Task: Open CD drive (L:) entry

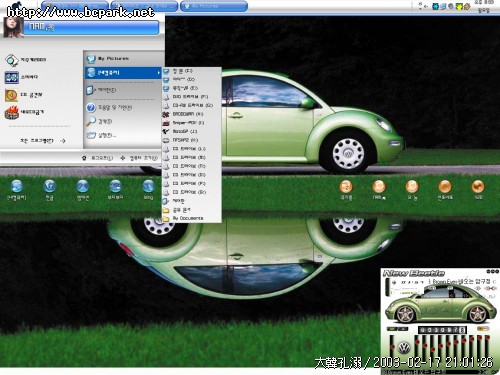Action: pos(191,149)
